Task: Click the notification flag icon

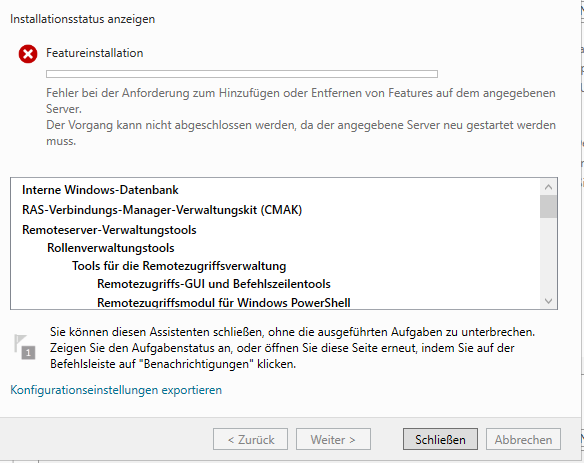Action: (25, 347)
